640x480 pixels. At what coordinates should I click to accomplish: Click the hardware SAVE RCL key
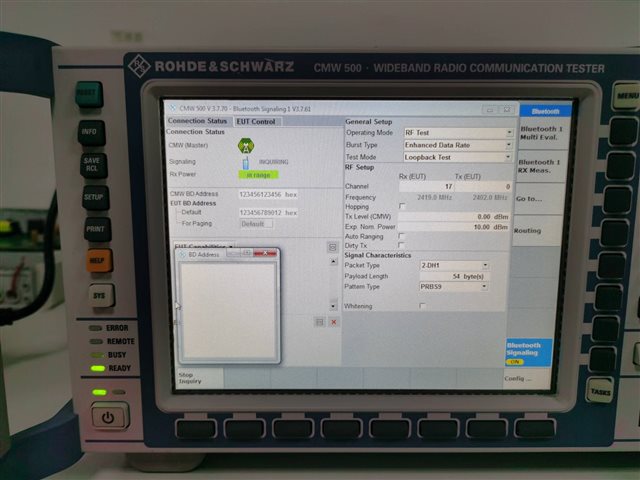[93, 165]
